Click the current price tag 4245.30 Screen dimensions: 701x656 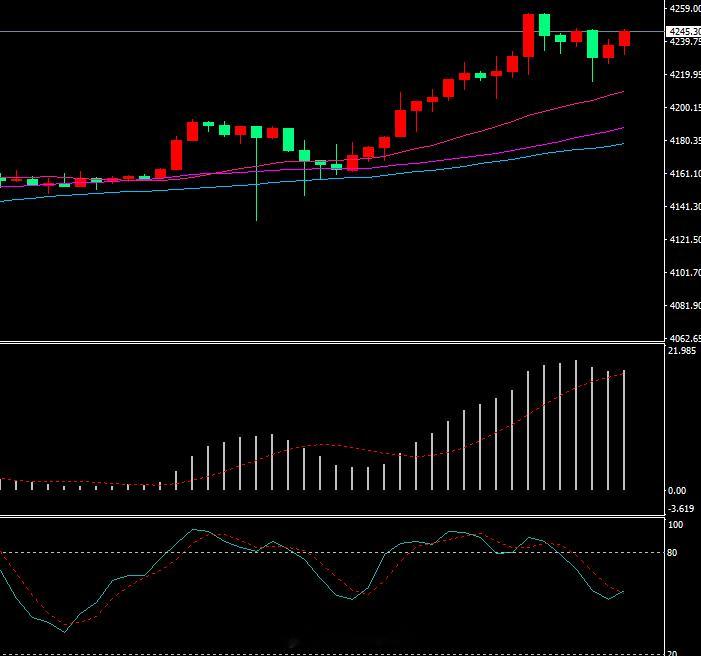coord(684,31)
